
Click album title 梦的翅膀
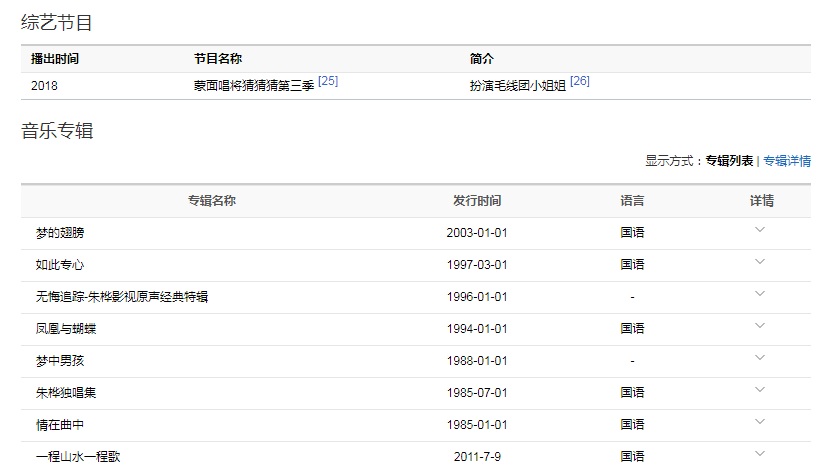tap(60, 233)
